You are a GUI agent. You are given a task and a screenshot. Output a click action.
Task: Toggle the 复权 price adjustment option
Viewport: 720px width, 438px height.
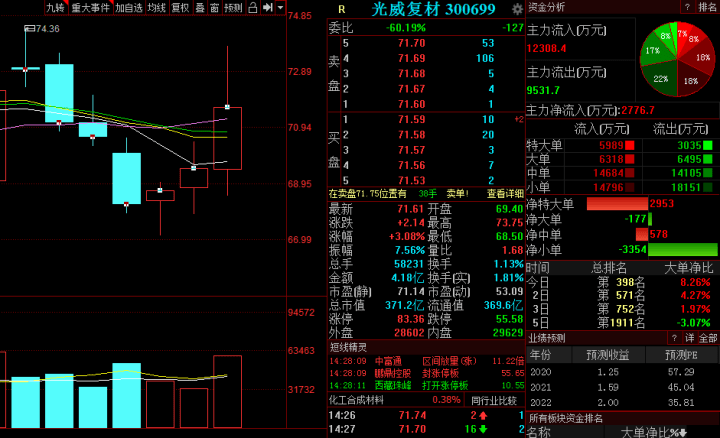tap(180, 7)
